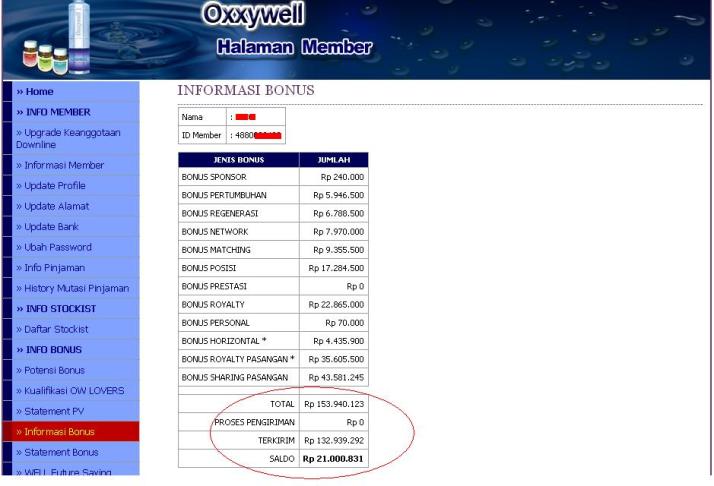Screen dimensions: 714x486
Task: Select the amount Rp 17.284.500
Action: [x=337, y=268]
